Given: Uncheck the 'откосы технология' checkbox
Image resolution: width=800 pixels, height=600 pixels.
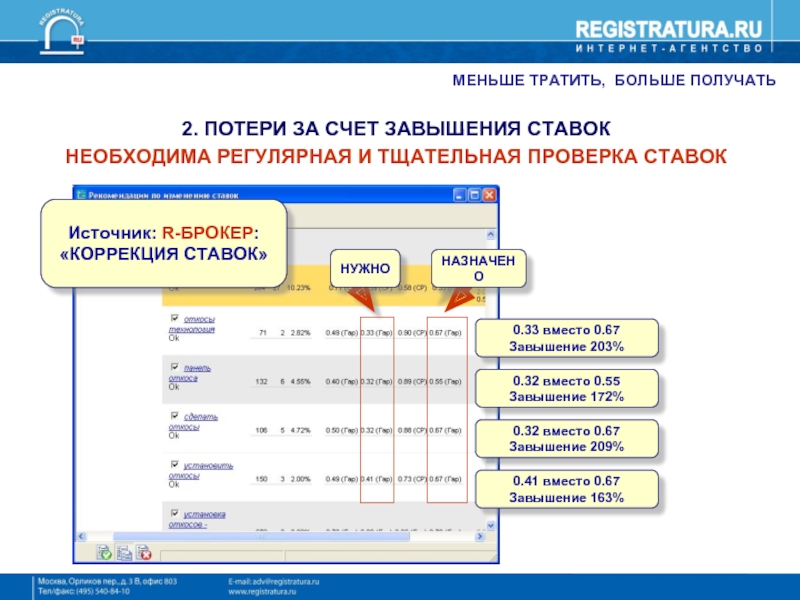Looking at the screenshot, I should [173, 319].
